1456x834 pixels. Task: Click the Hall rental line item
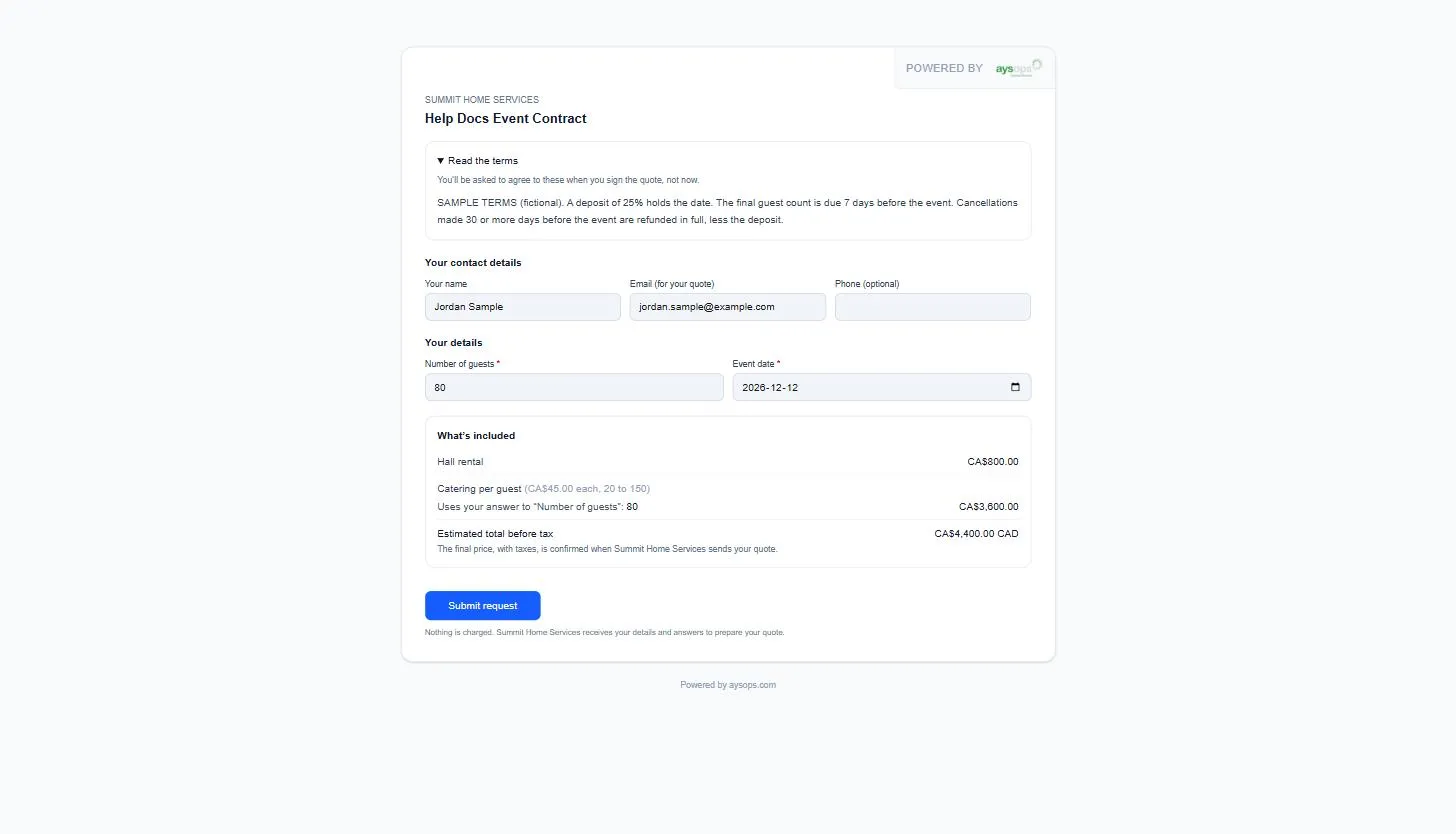[x=460, y=462]
